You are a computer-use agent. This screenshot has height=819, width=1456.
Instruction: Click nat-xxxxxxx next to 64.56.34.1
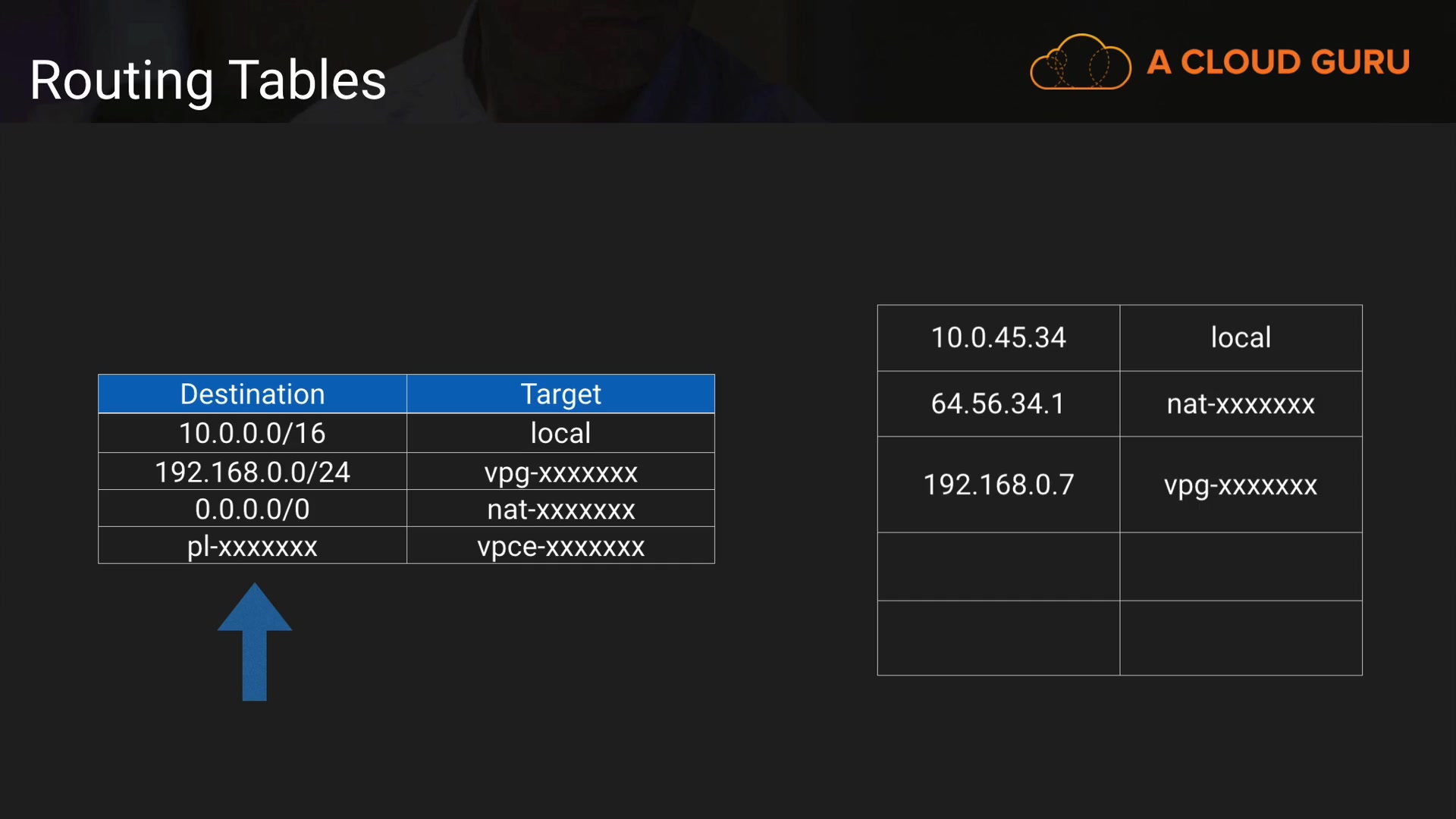tap(1241, 403)
